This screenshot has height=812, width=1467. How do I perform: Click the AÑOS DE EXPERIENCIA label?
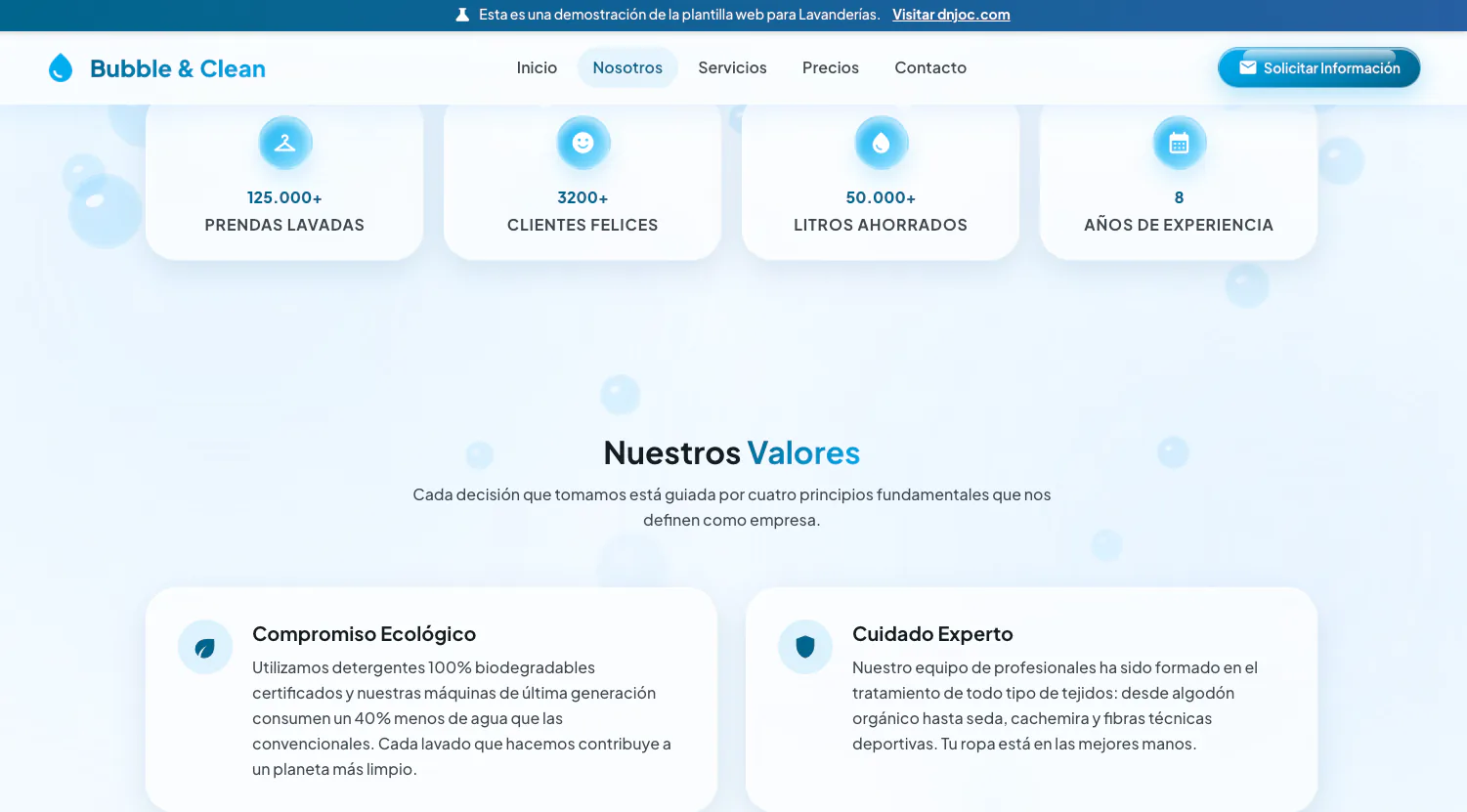coord(1179,225)
